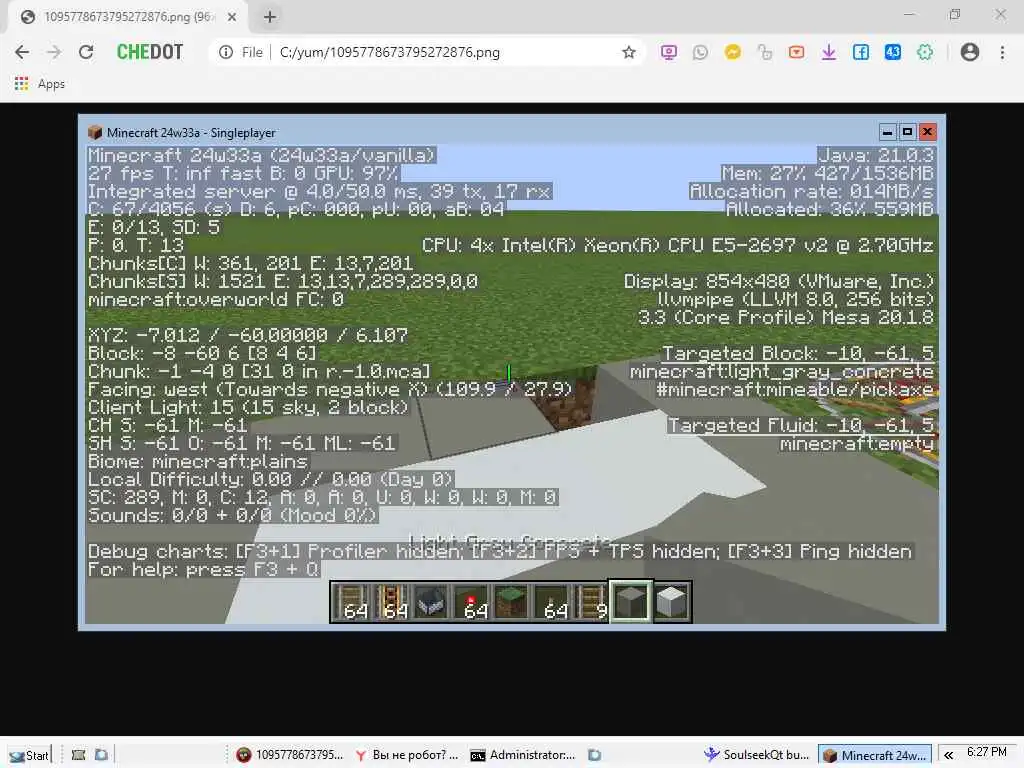The image size is (1024, 768).
Task: Switch to SoulseekQt taskbar item
Action: pyautogui.click(x=756, y=755)
